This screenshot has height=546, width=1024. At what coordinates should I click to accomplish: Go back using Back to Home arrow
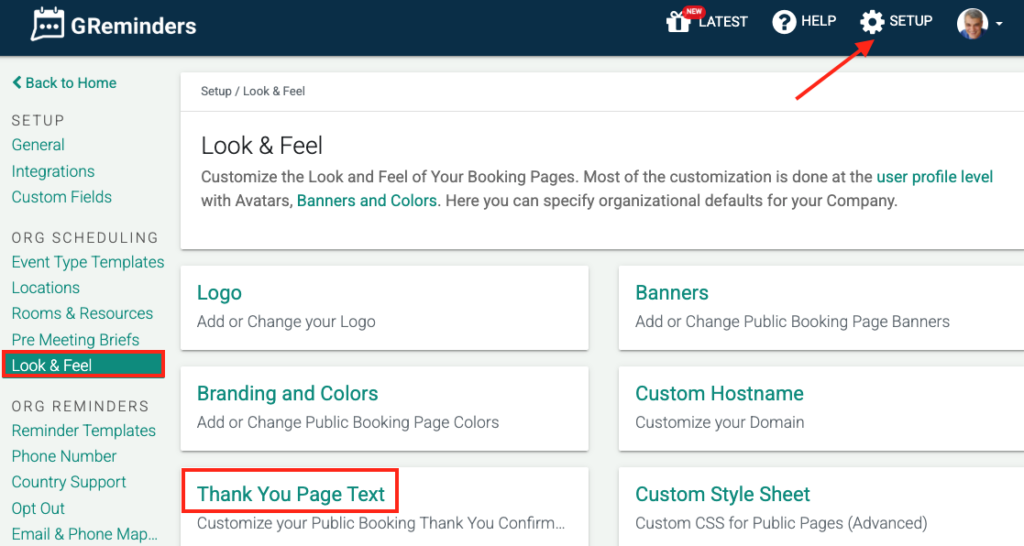pyautogui.click(x=18, y=83)
